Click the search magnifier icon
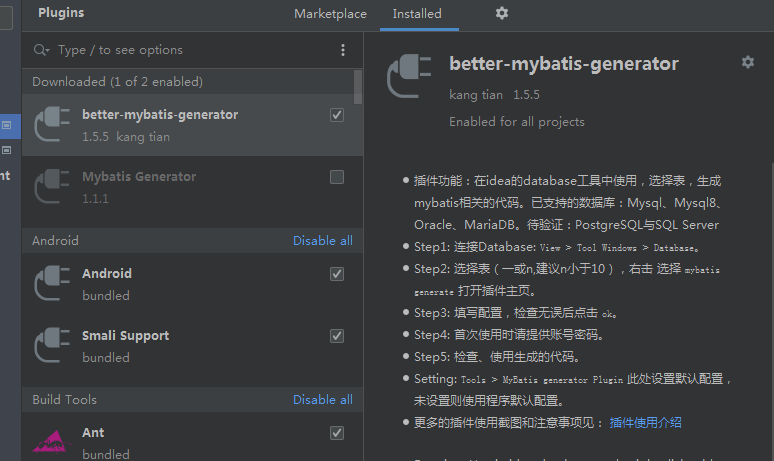Viewport: 774px width, 461px height. [x=41, y=50]
